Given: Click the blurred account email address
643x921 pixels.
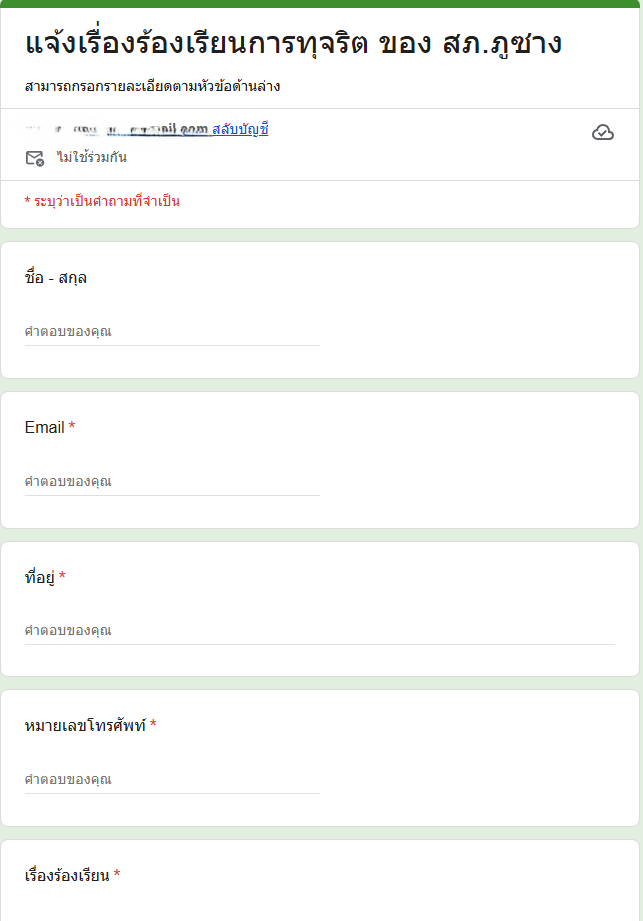Looking at the screenshot, I should click(117, 129).
